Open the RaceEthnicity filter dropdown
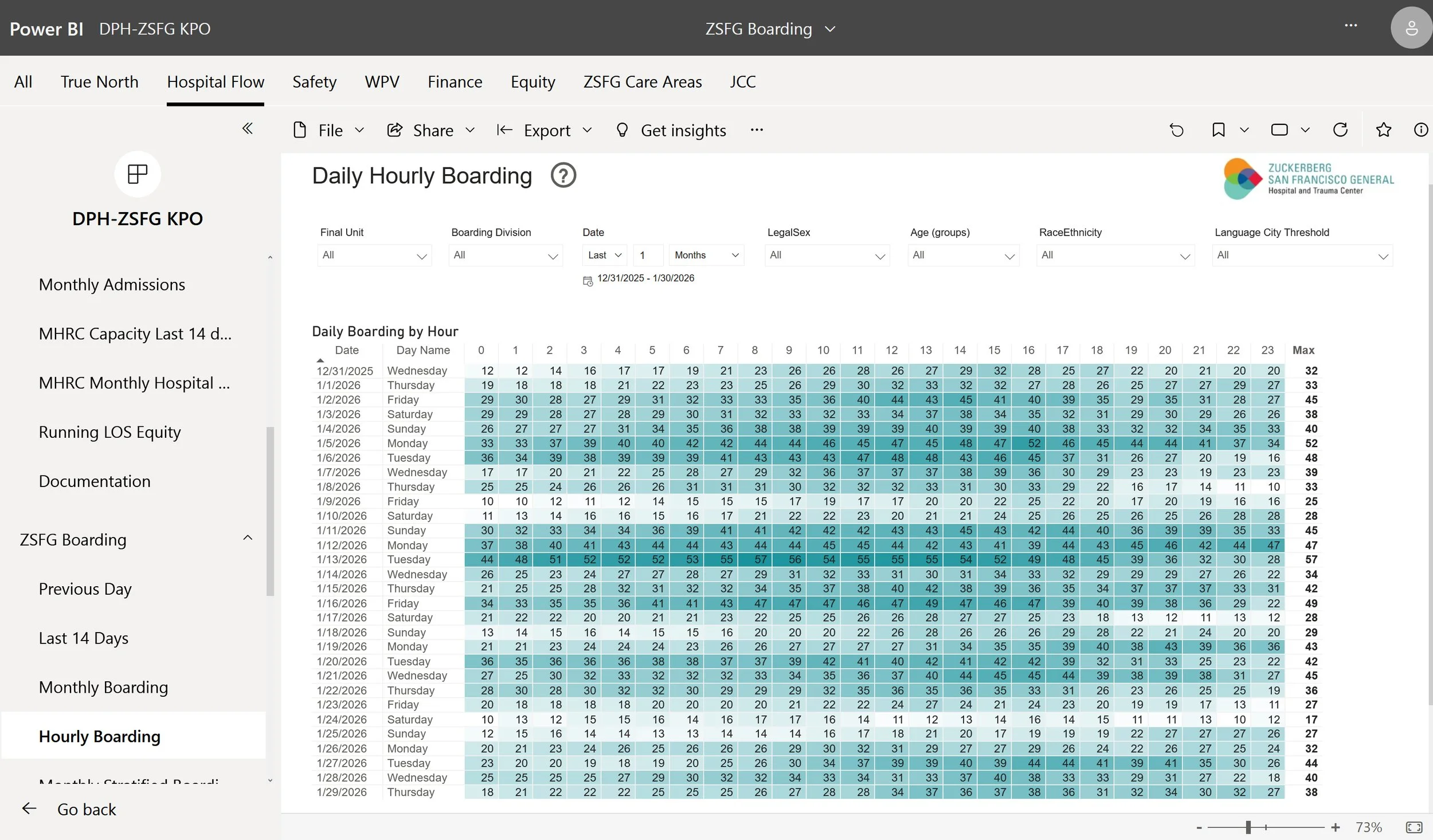The height and width of the screenshot is (840, 1433). click(1115, 256)
